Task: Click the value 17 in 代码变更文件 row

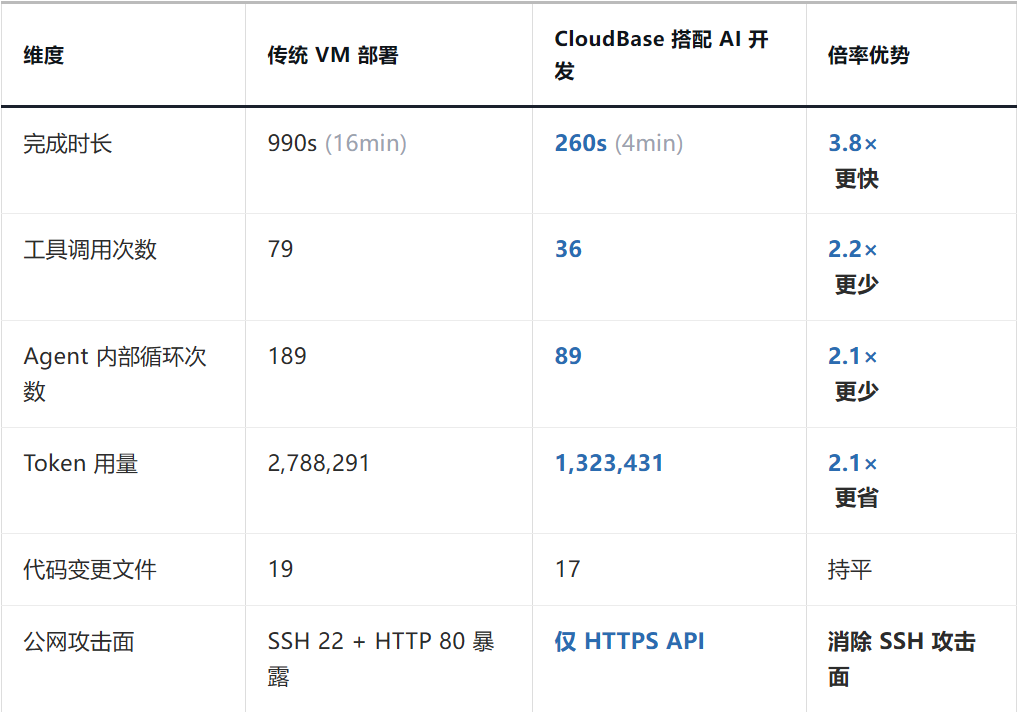Action: tap(567, 569)
